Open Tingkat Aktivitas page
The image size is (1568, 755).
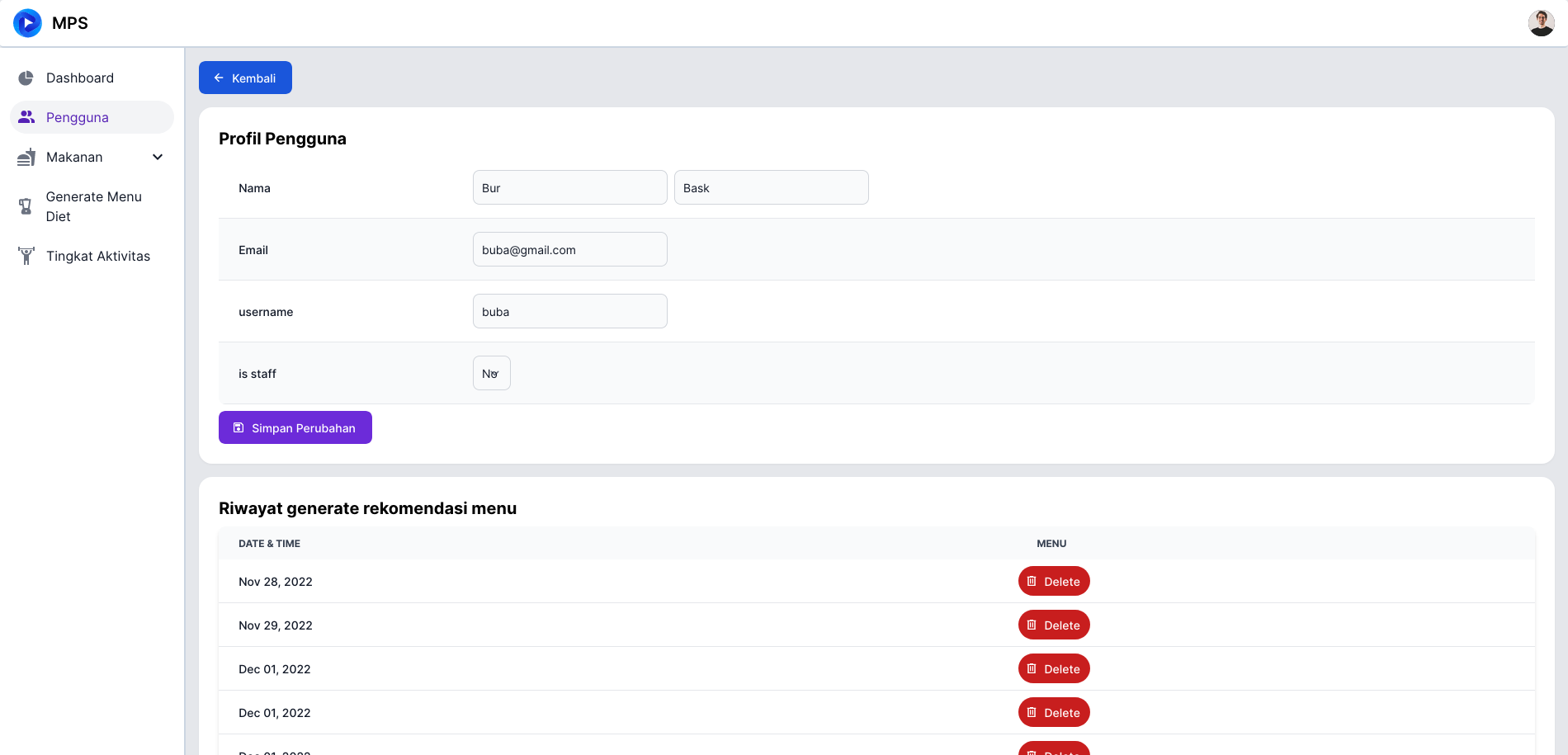[x=92, y=256]
